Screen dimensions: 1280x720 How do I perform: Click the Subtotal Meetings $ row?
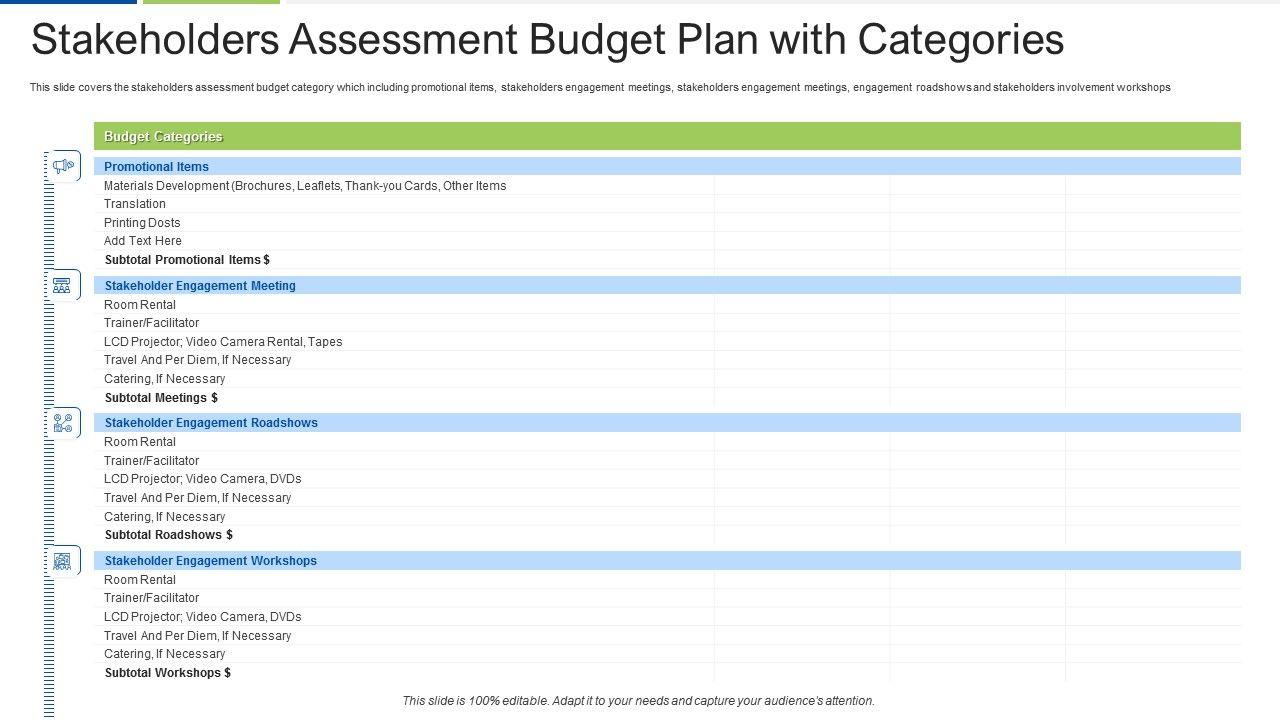(161, 398)
